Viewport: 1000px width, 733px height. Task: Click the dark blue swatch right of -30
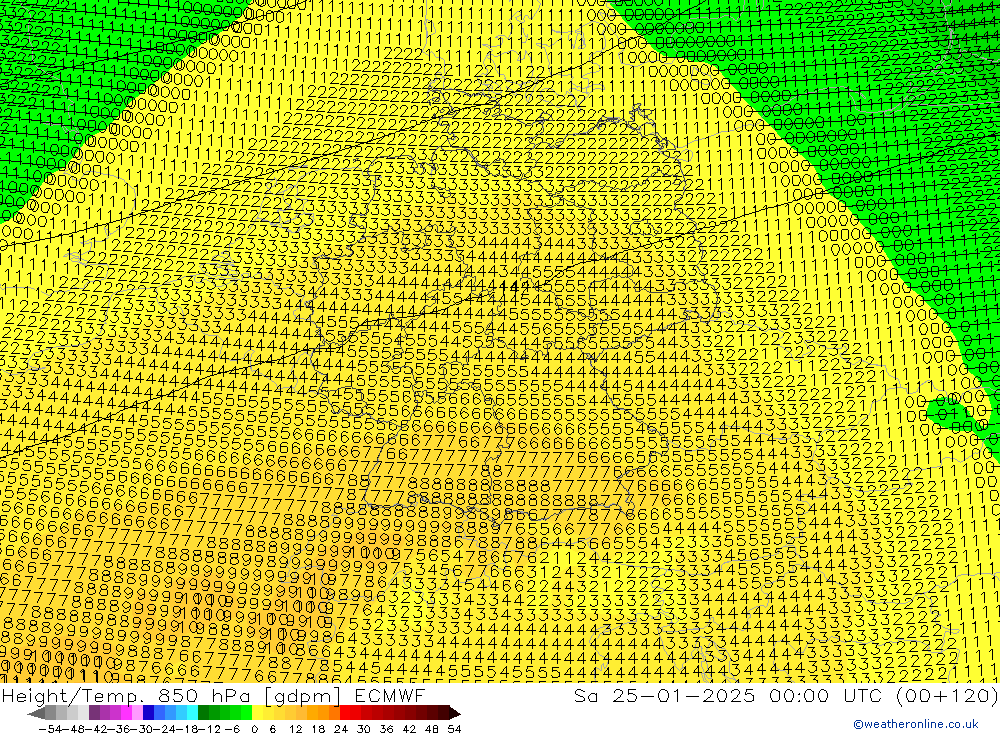coord(149,714)
